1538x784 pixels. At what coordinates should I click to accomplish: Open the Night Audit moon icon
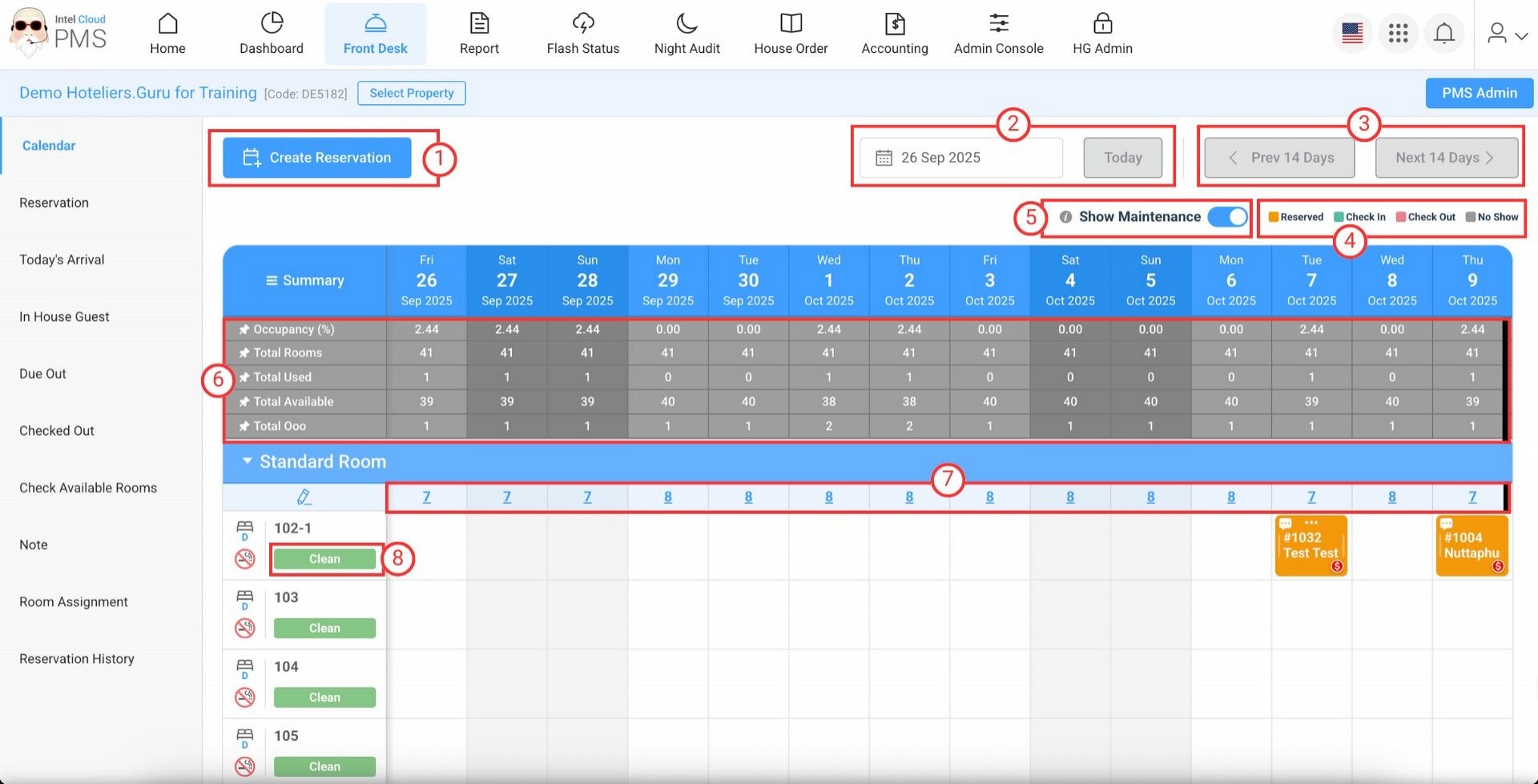pos(686,24)
